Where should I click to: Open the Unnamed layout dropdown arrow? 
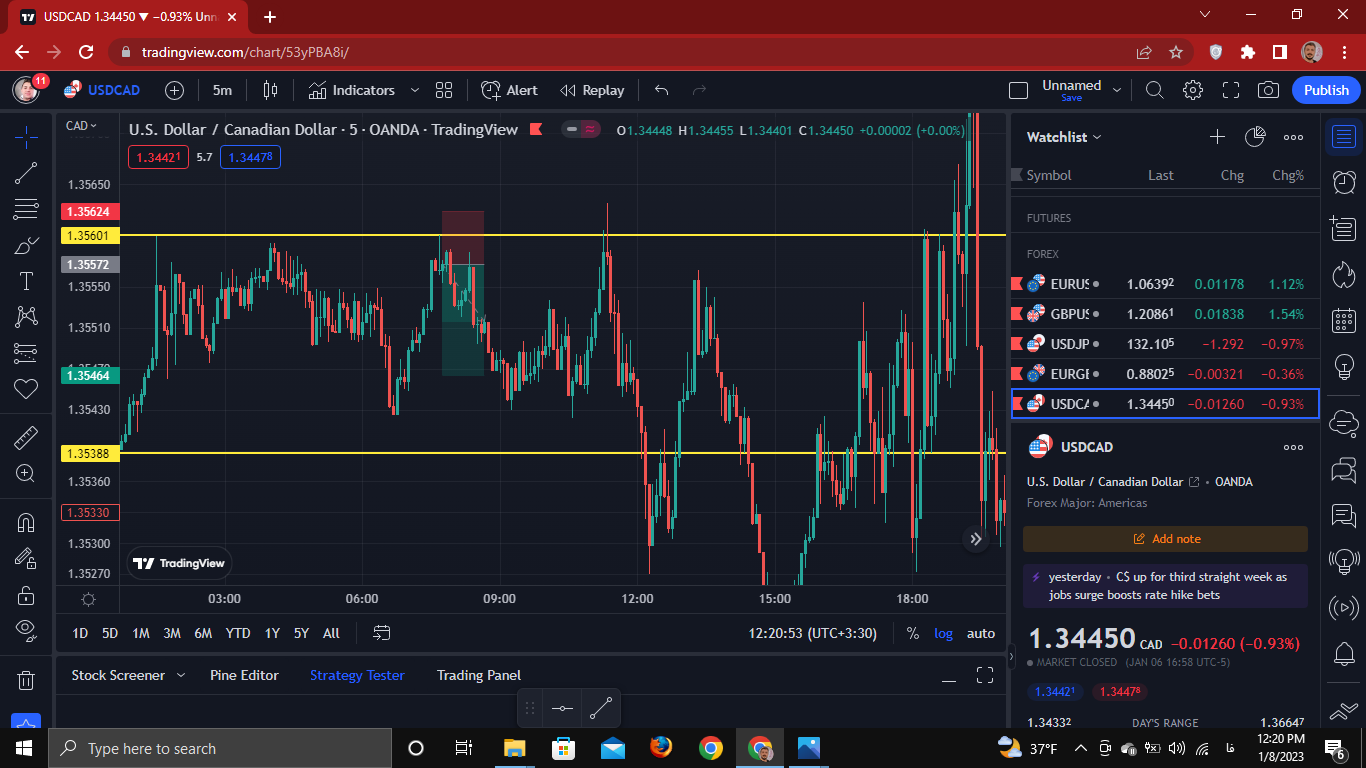(x=1117, y=90)
